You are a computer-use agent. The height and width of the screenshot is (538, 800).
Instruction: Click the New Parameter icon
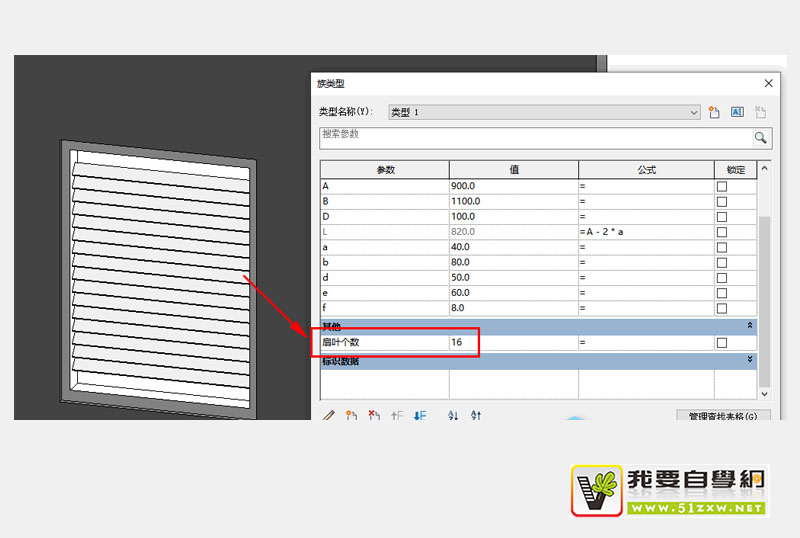click(x=351, y=415)
